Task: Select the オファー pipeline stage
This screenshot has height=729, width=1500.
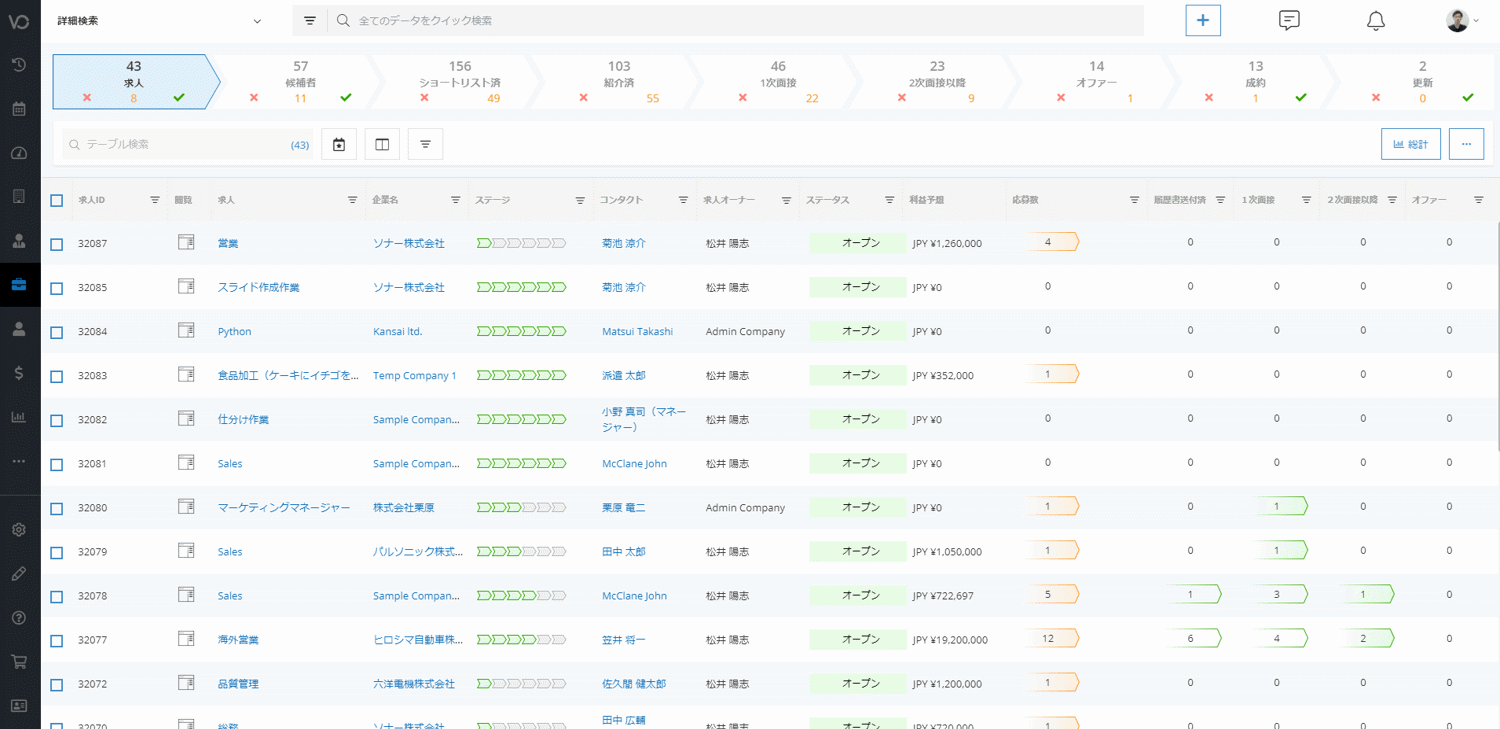Action: click(1096, 82)
